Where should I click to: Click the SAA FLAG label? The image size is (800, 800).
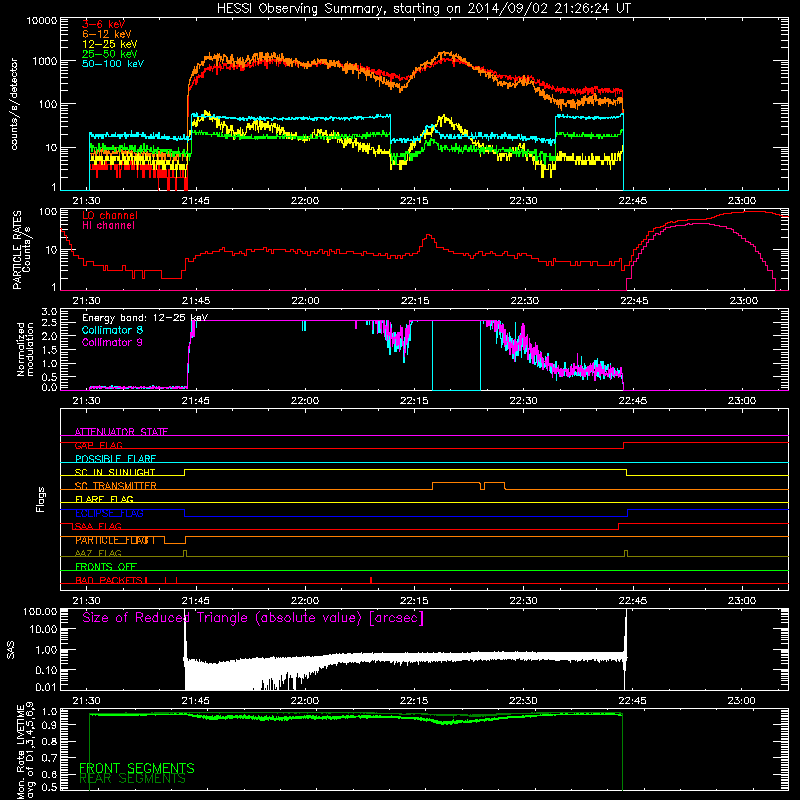click(98, 527)
